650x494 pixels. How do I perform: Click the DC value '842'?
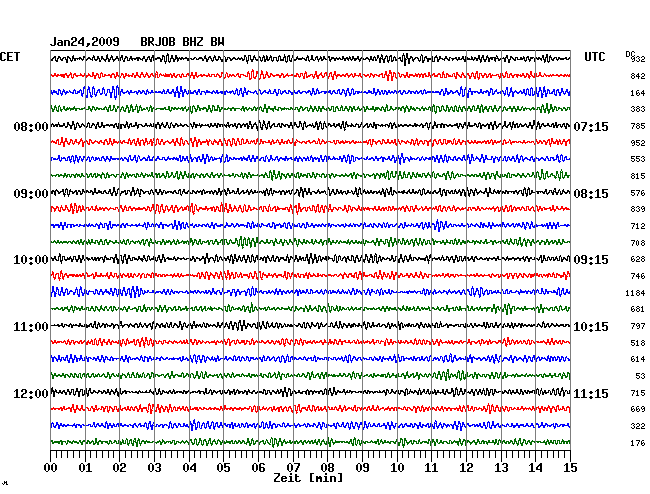pos(638,76)
